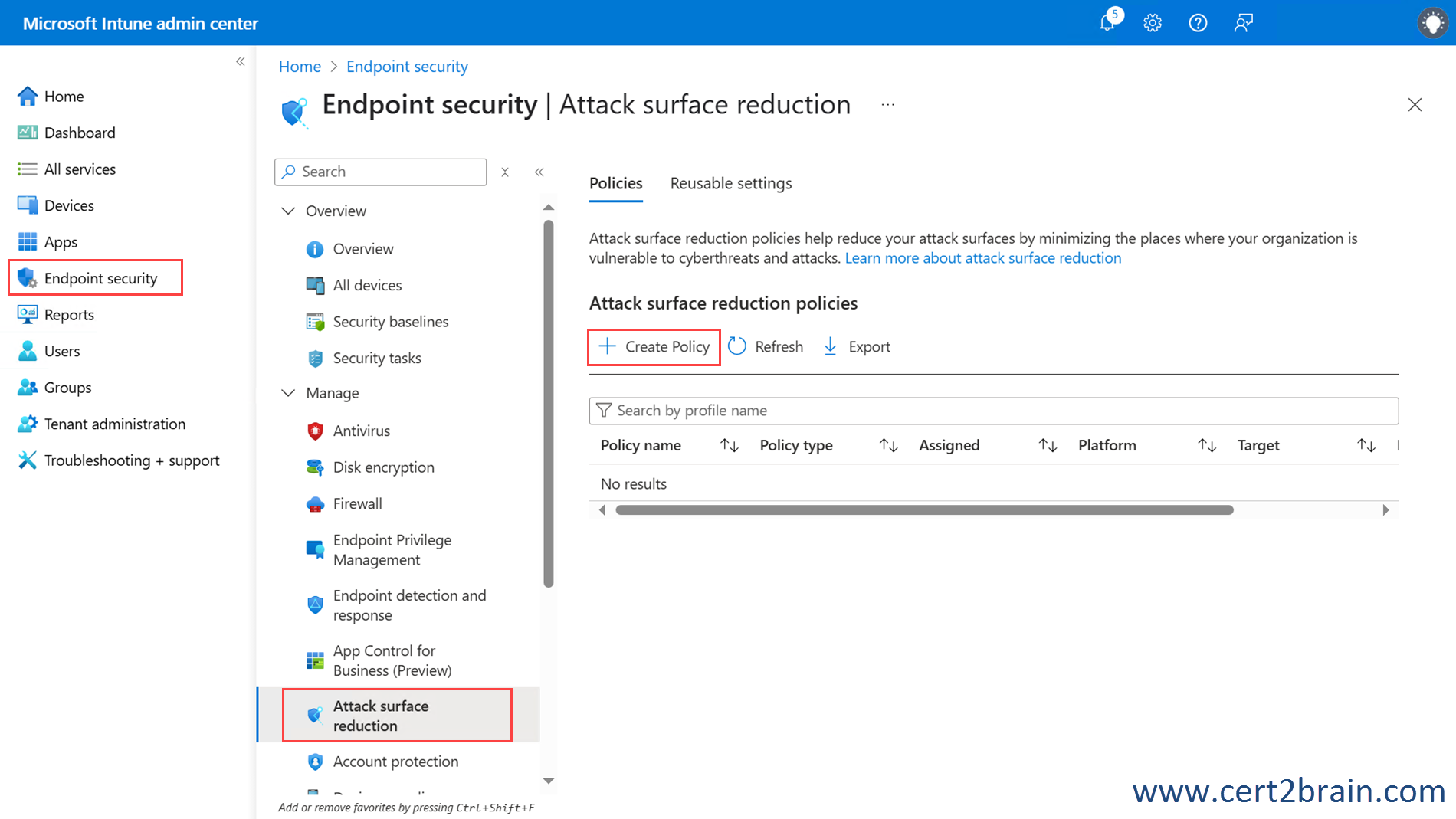Viewport: 1456px width, 819px height.
Task: Click the Devices monitor icon
Action: coord(28,205)
